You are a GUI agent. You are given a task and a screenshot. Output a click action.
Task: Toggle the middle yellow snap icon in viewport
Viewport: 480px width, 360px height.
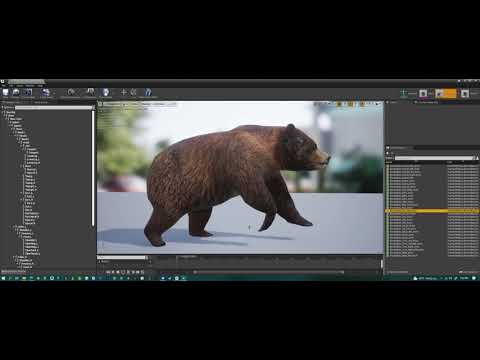[351, 104]
